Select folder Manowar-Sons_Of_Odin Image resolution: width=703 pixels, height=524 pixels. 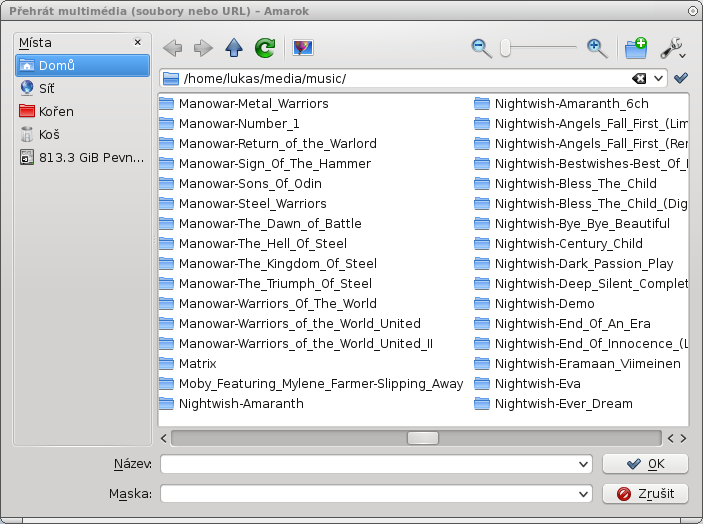240,183
